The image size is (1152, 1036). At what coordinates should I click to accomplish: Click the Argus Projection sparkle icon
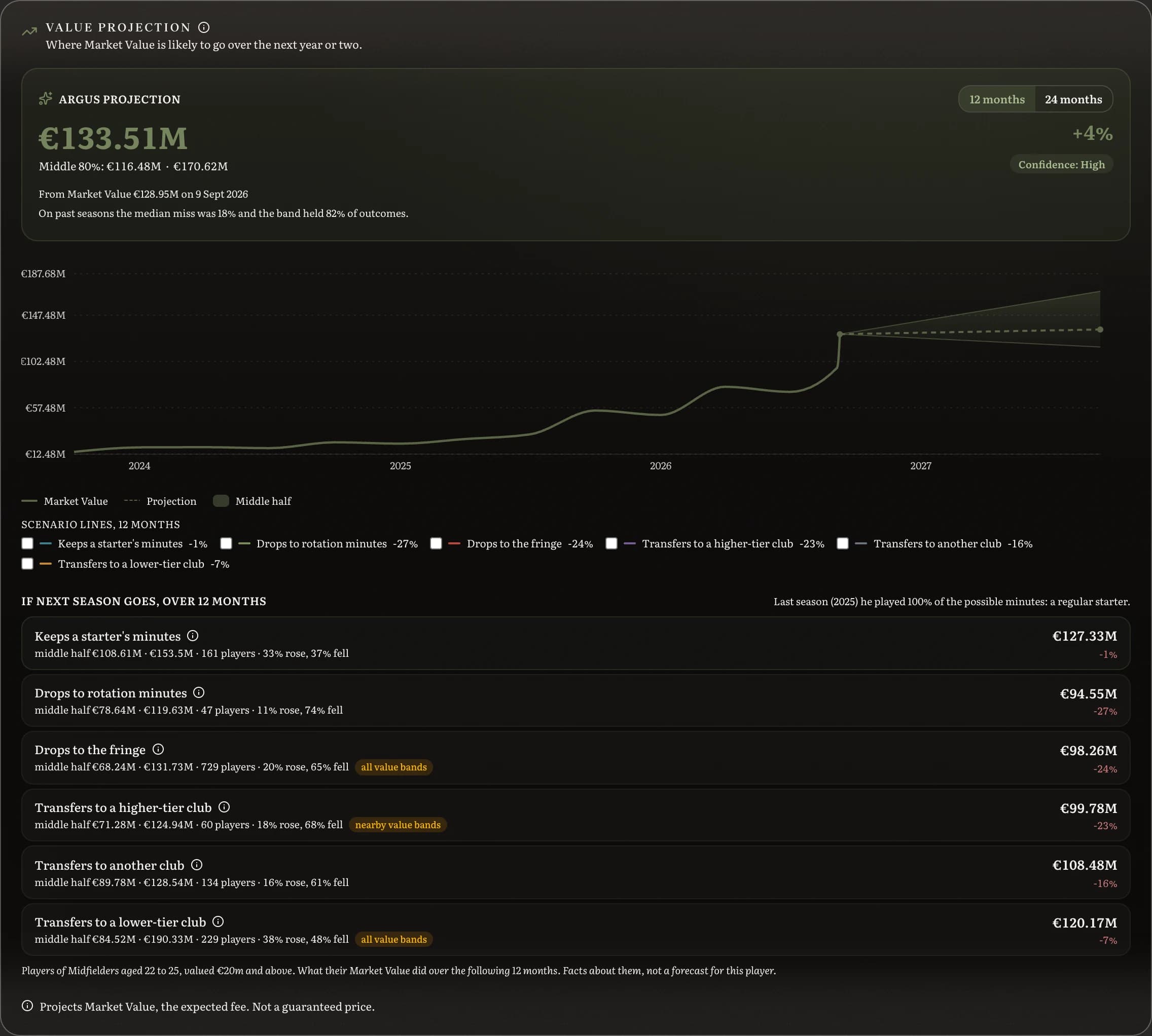pyautogui.click(x=46, y=98)
